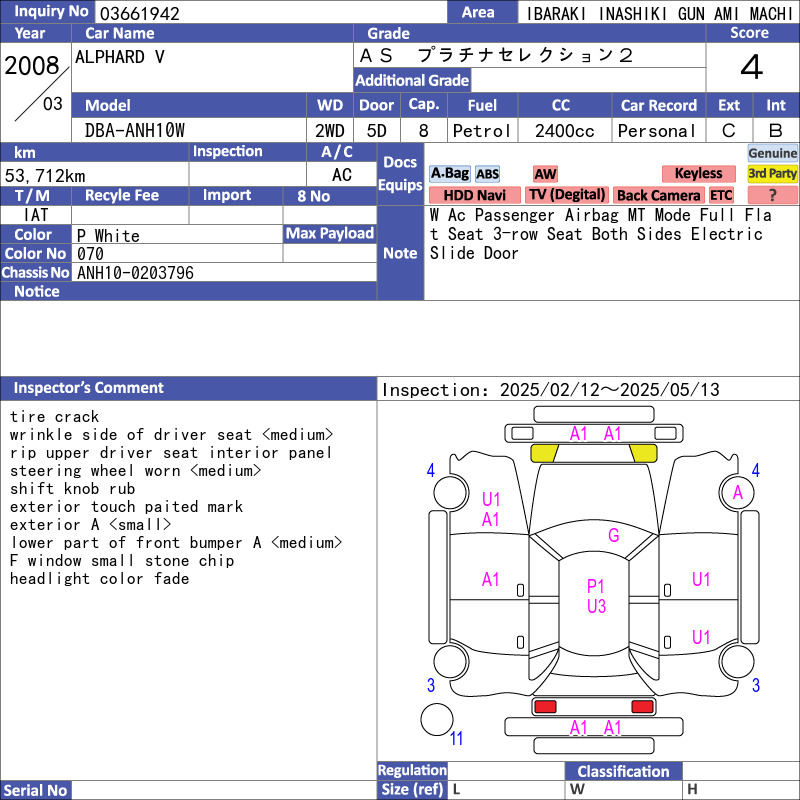800x800 pixels.
Task: Click the yellow left headlight on diagram
Action: pyautogui.click(x=543, y=453)
